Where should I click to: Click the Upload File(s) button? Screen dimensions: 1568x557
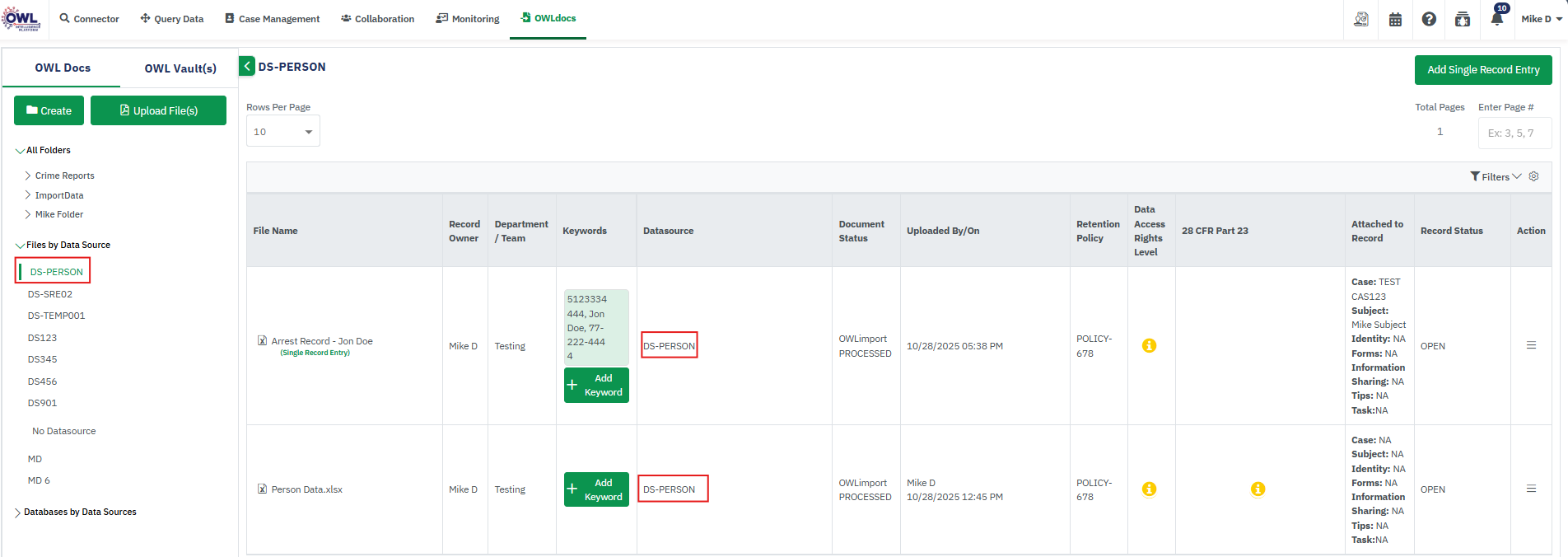click(x=158, y=110)
